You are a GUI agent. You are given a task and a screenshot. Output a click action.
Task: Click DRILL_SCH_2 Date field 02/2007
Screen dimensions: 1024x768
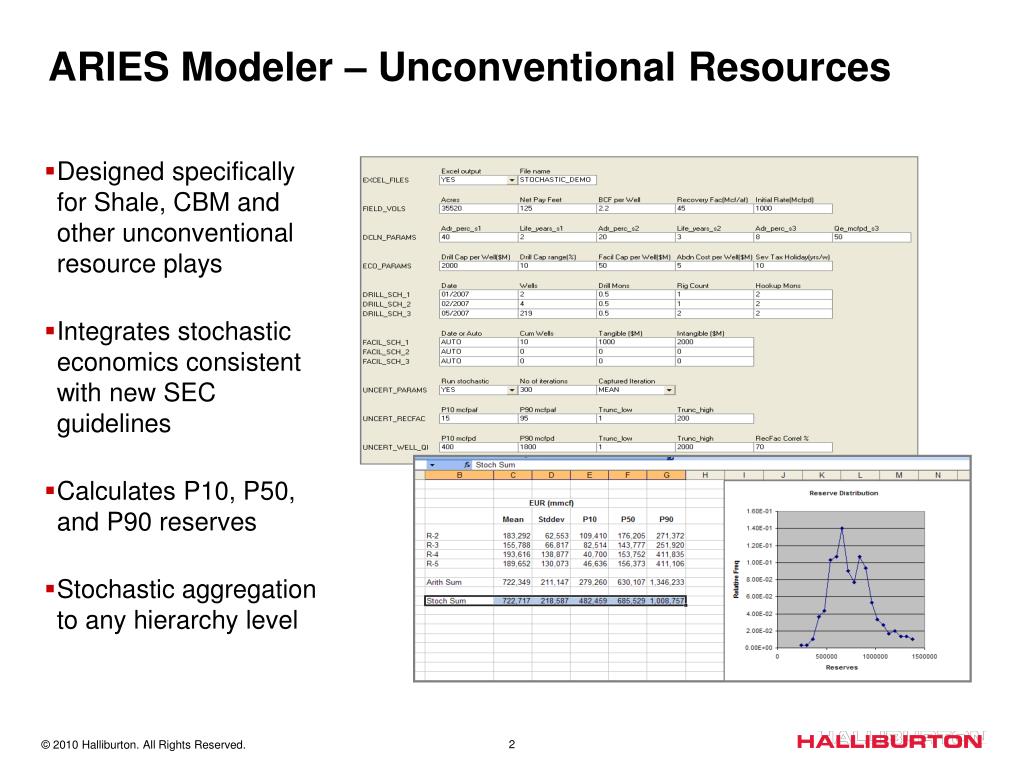point(479,304)
